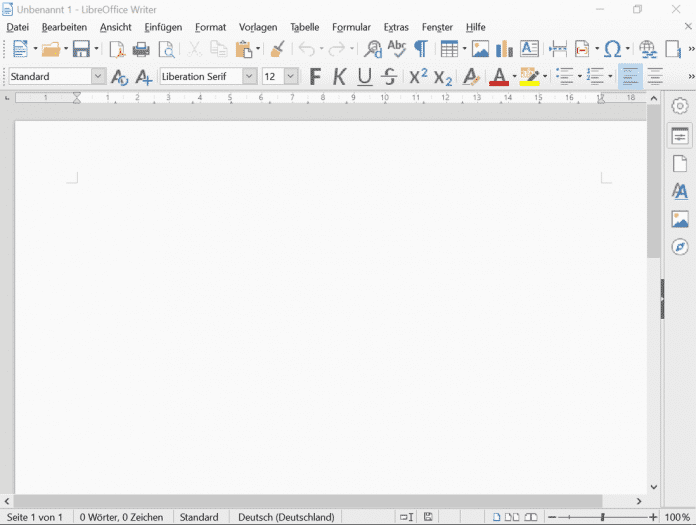Adjust the zoom slider in status bar

click(x=602, y=517)
